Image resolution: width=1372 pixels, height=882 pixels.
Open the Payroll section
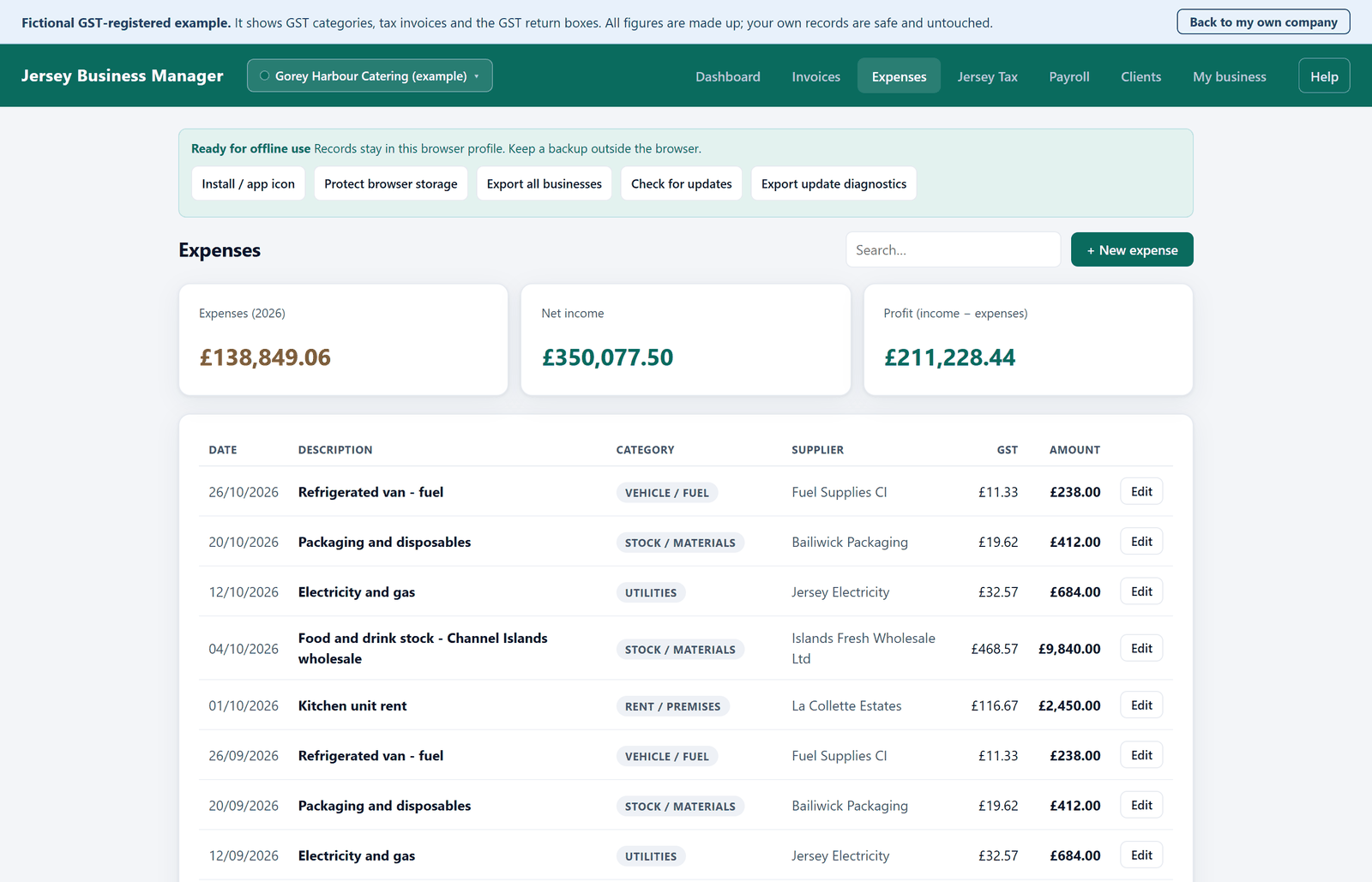(1069, 76)
